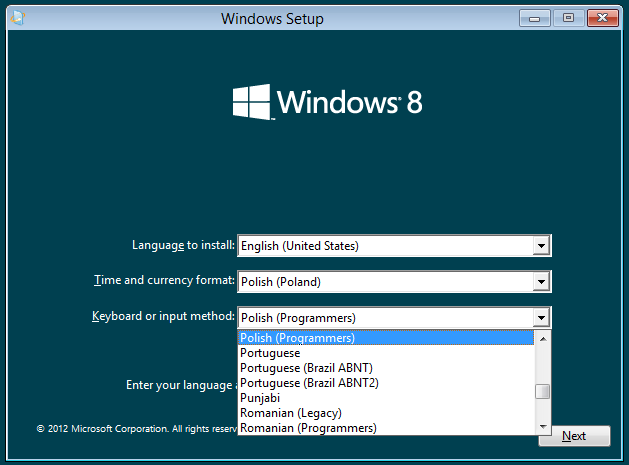Choose the plain Portuguese keyboard option
This screenshot has height=465, width=629.
[270, 353]
